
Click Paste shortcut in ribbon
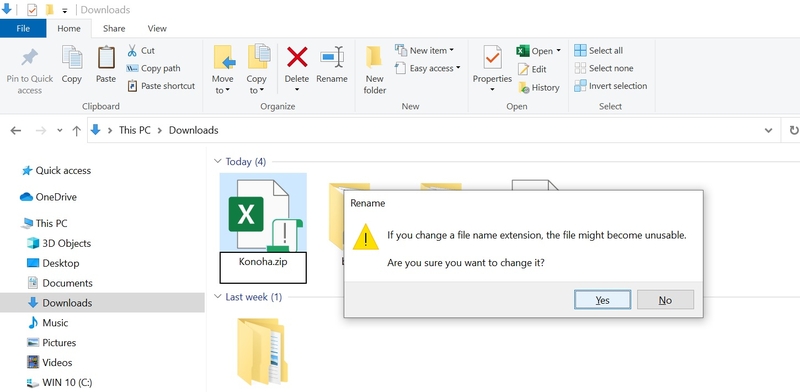point(161,86)
